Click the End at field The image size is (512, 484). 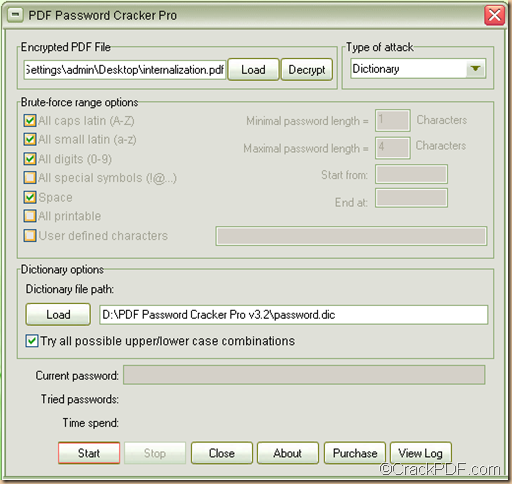coord(411,198)
